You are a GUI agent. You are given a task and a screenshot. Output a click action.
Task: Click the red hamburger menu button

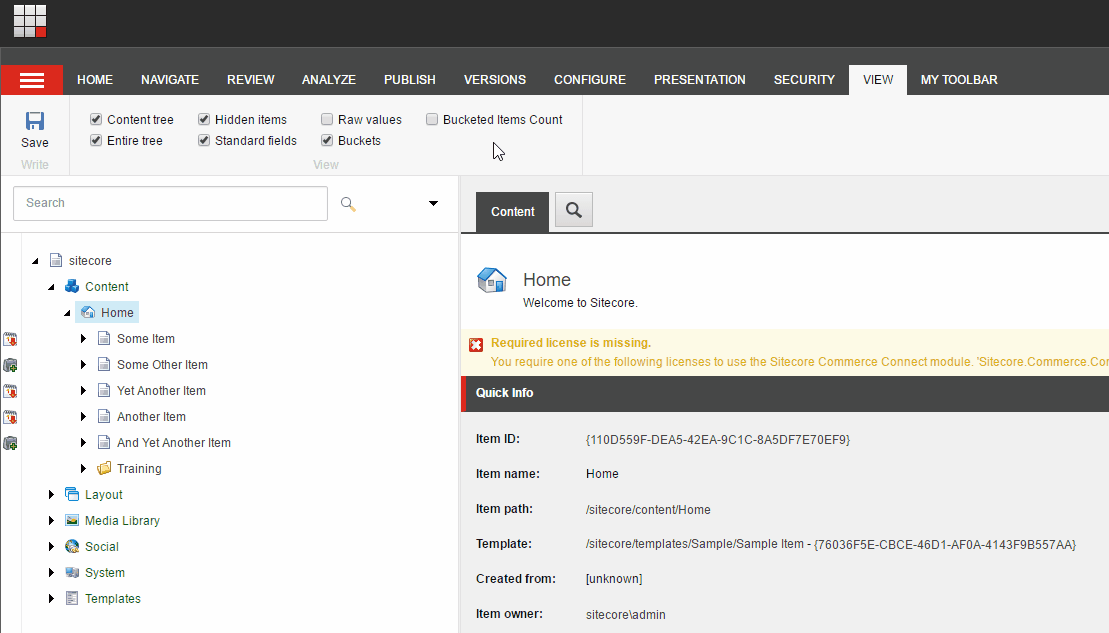tap(32, 80)
